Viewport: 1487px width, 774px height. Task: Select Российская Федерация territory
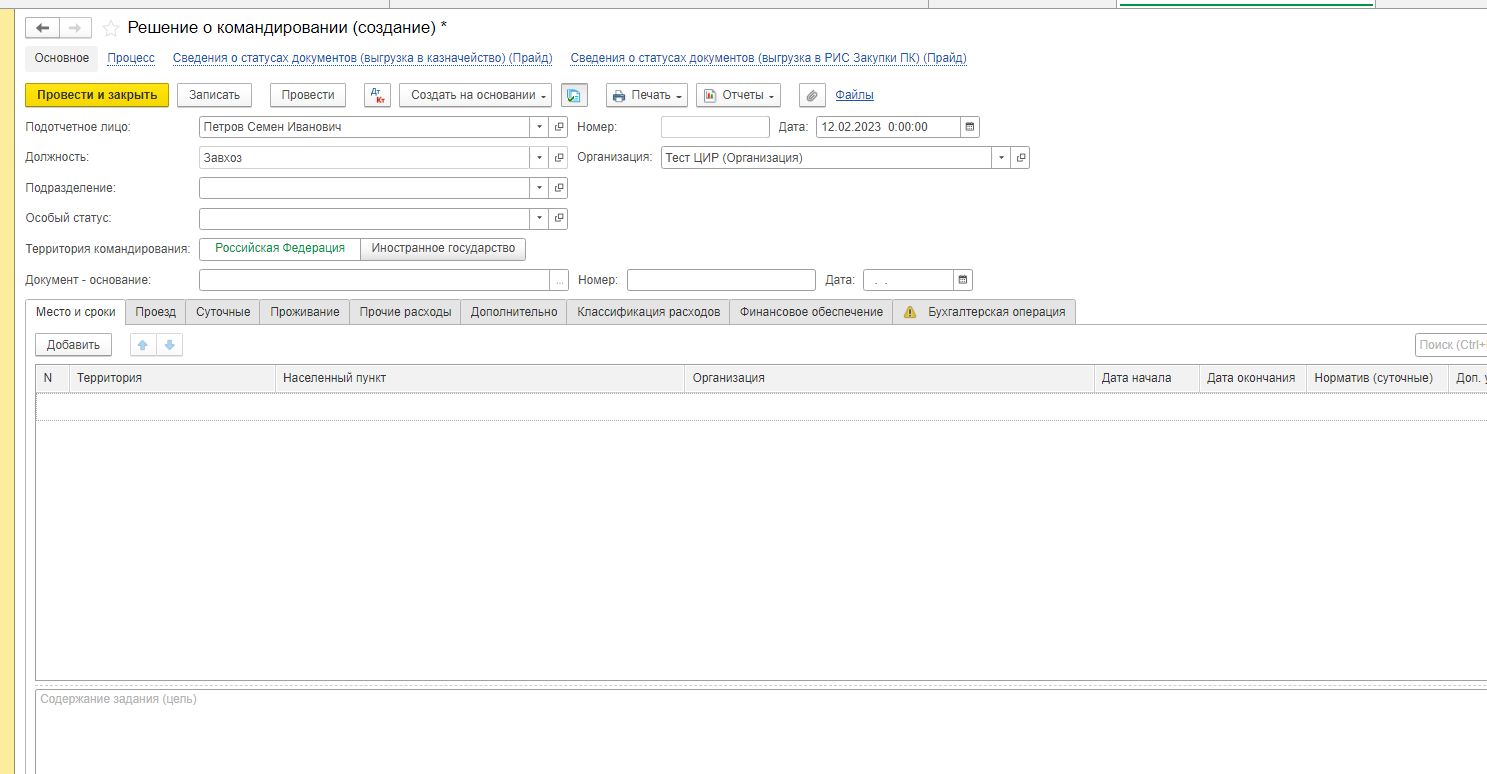[280, 248]
